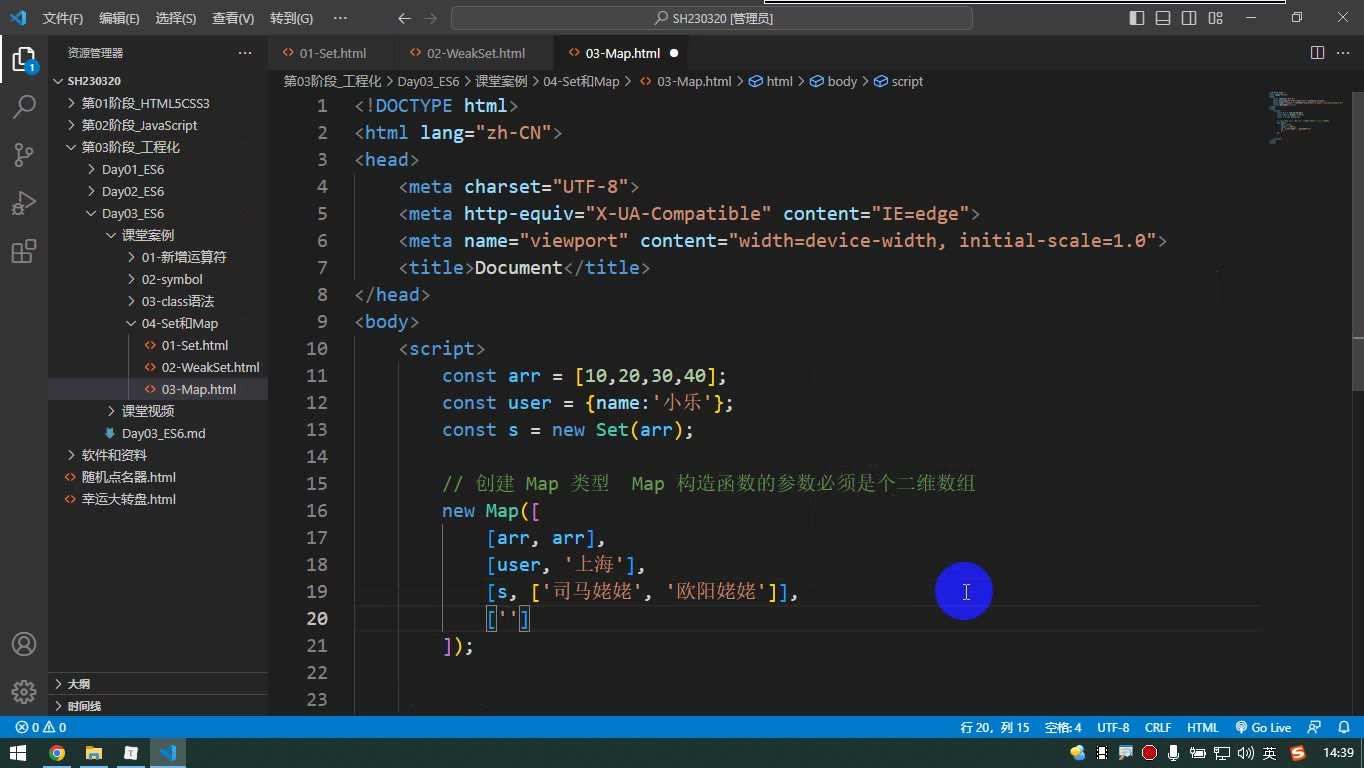Viewport: 1364px width, 768px height.
Task: Open the Accounts menu icon
Action: (24, 644)
